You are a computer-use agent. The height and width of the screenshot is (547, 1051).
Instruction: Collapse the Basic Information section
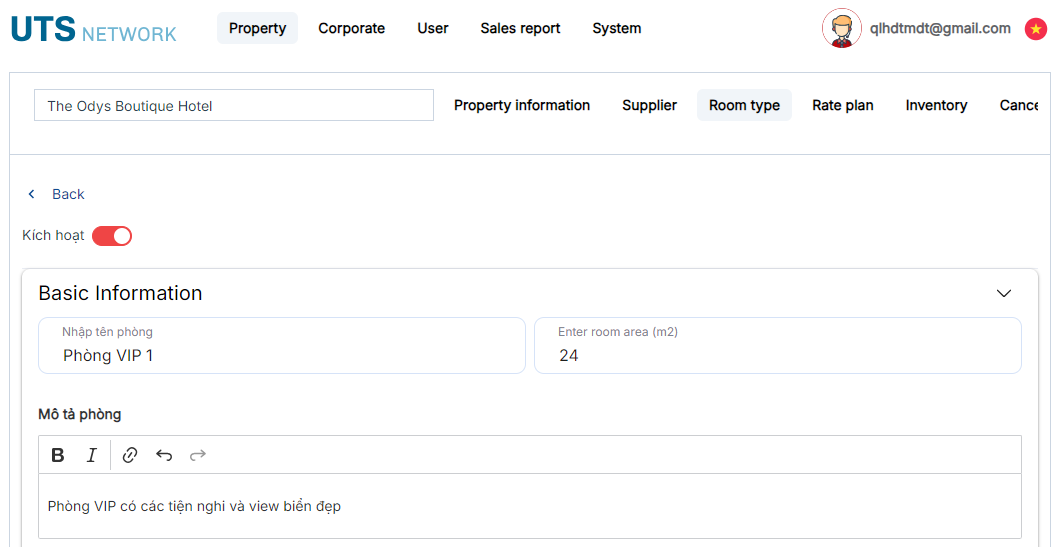tap(1003, 294)
